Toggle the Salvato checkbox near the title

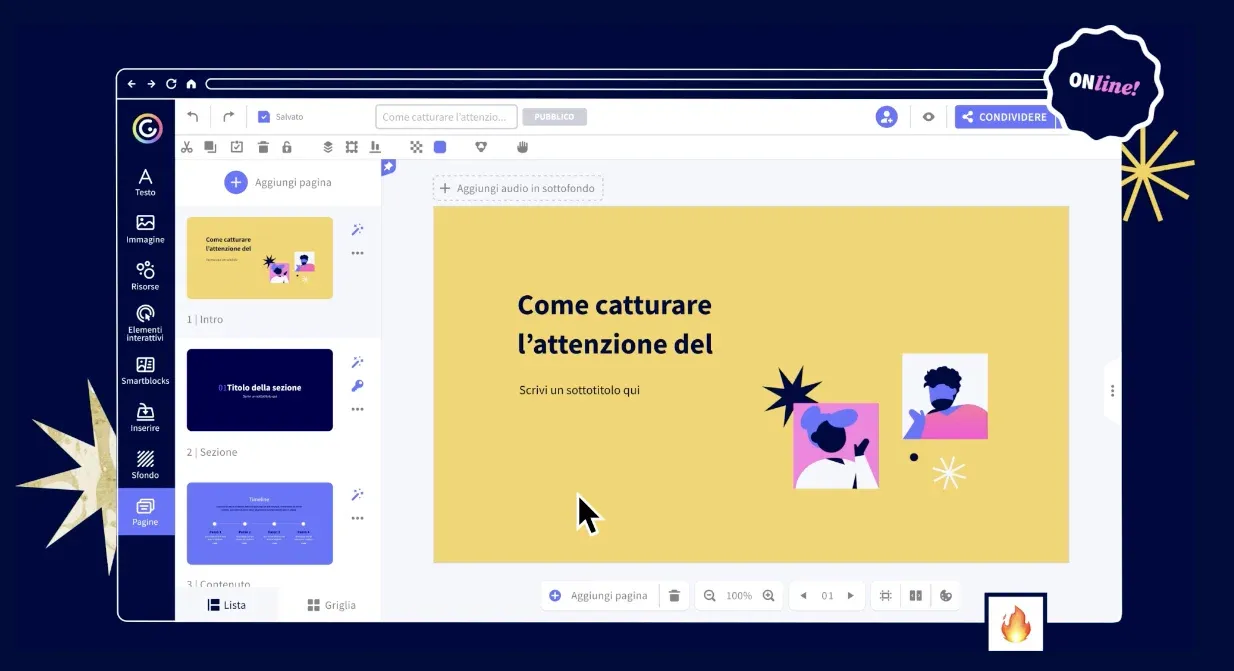coord(263,116)
